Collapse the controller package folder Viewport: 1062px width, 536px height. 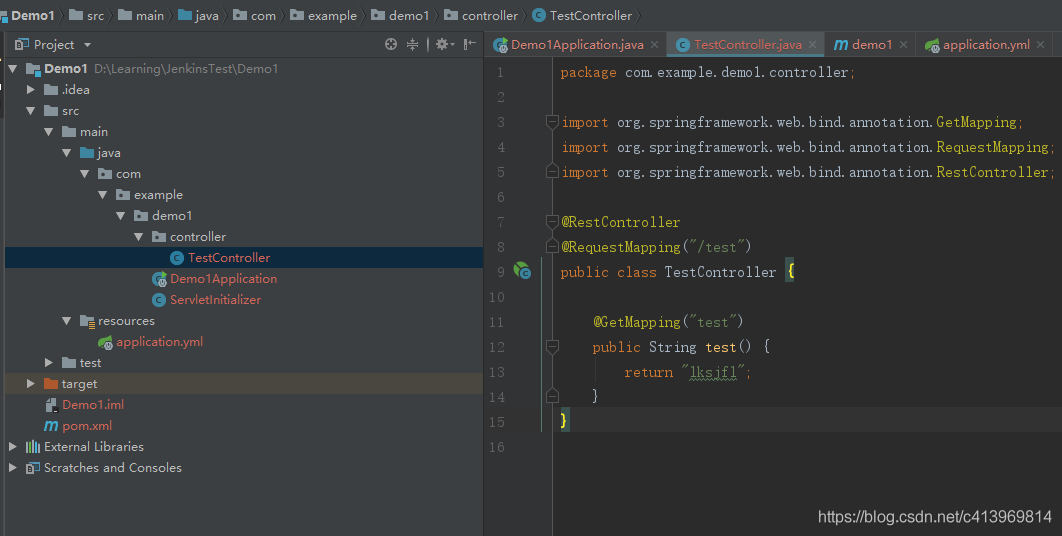(139, 236)
